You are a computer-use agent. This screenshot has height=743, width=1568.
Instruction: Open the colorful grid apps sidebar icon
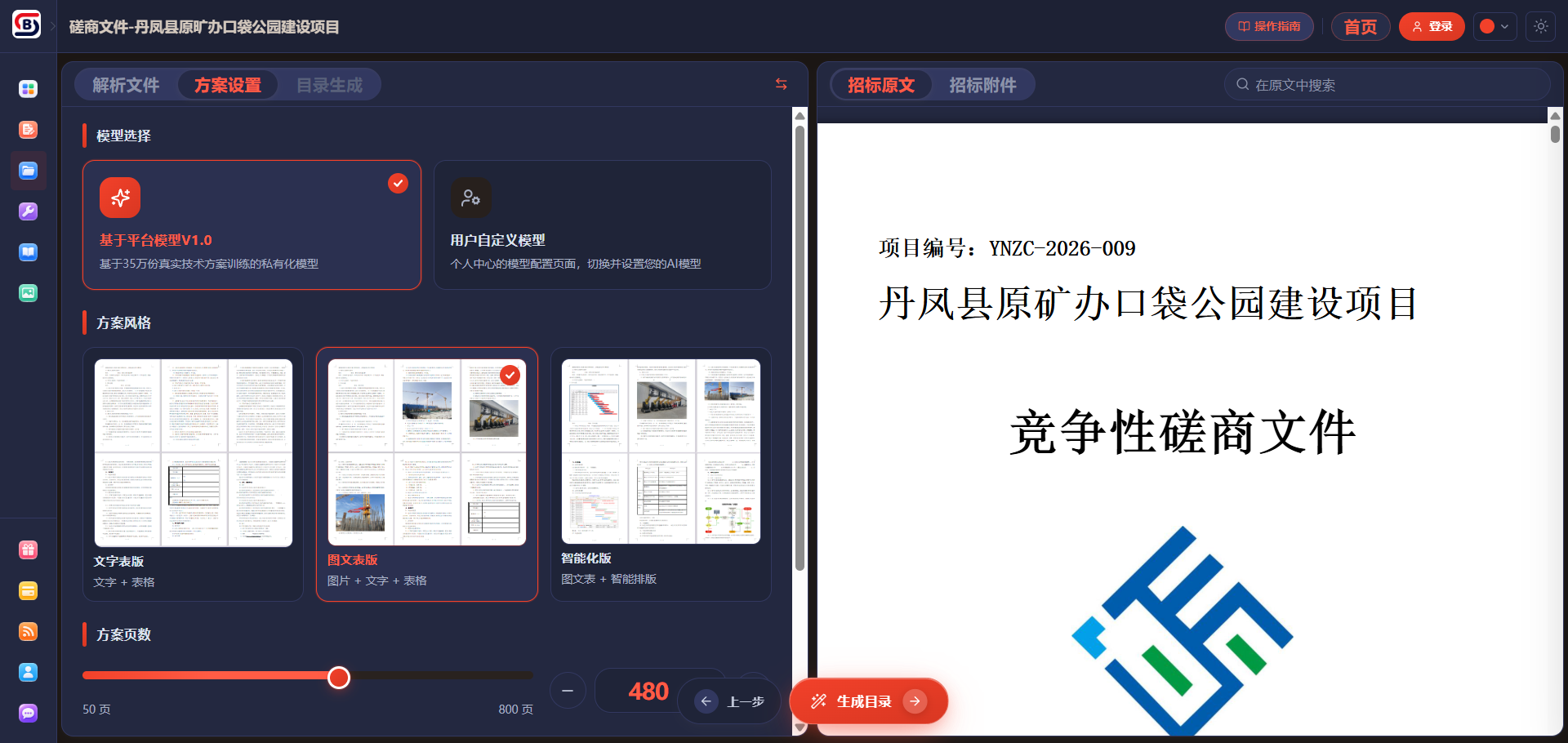coord(29,89)
